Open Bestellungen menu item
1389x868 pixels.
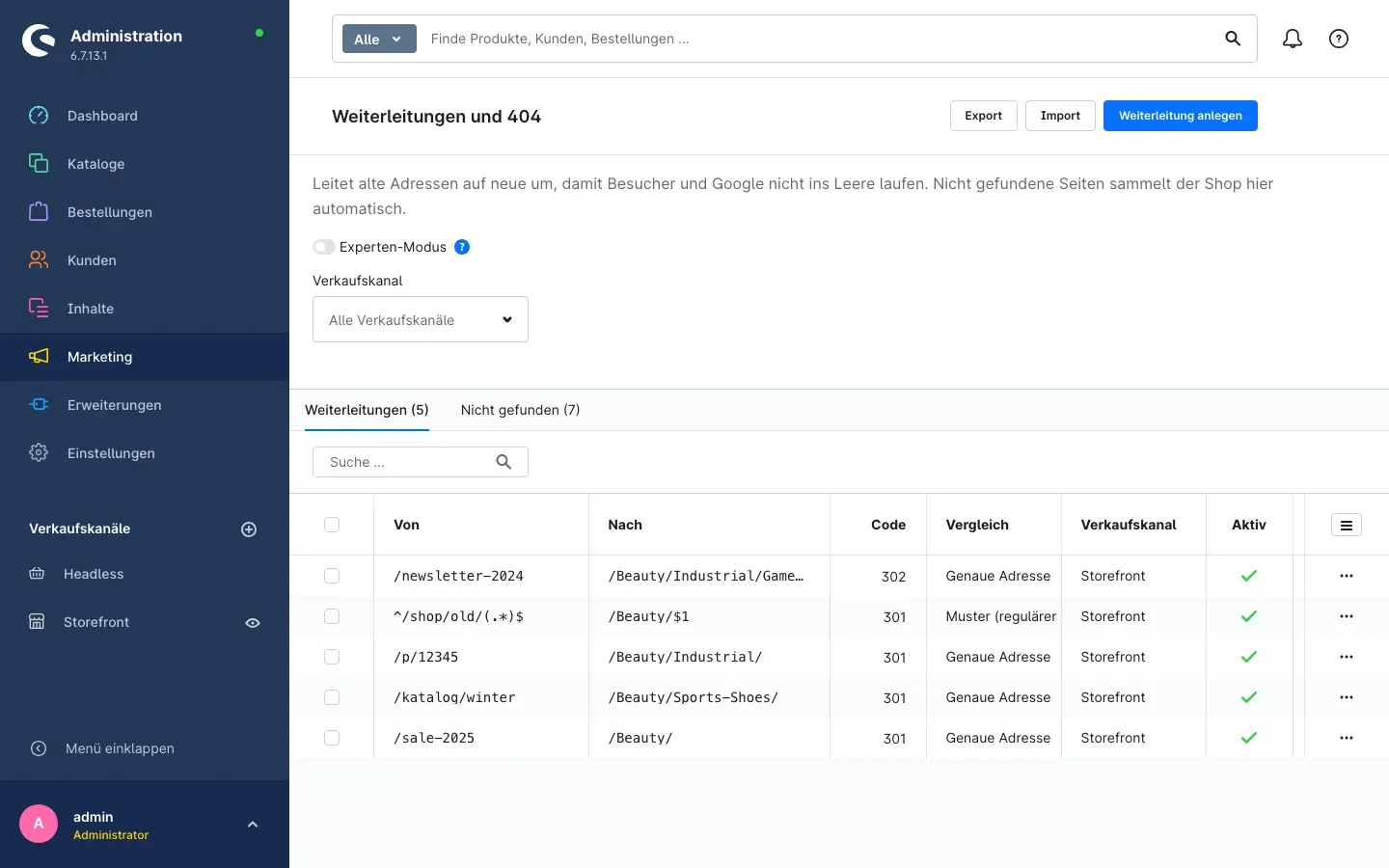point(145,212)
